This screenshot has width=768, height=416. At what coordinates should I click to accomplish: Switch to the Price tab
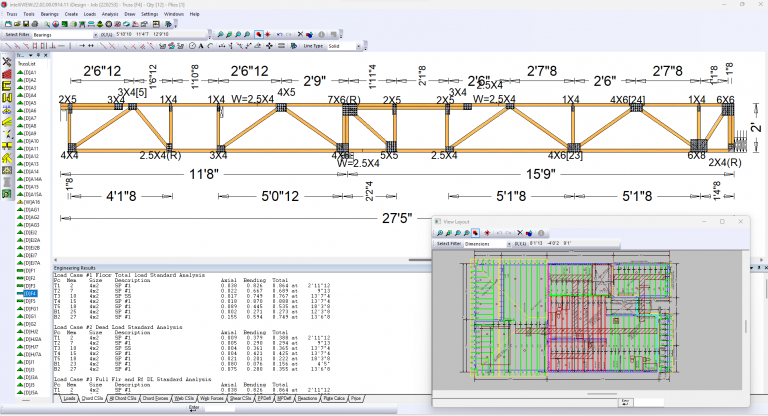[356, 399]
